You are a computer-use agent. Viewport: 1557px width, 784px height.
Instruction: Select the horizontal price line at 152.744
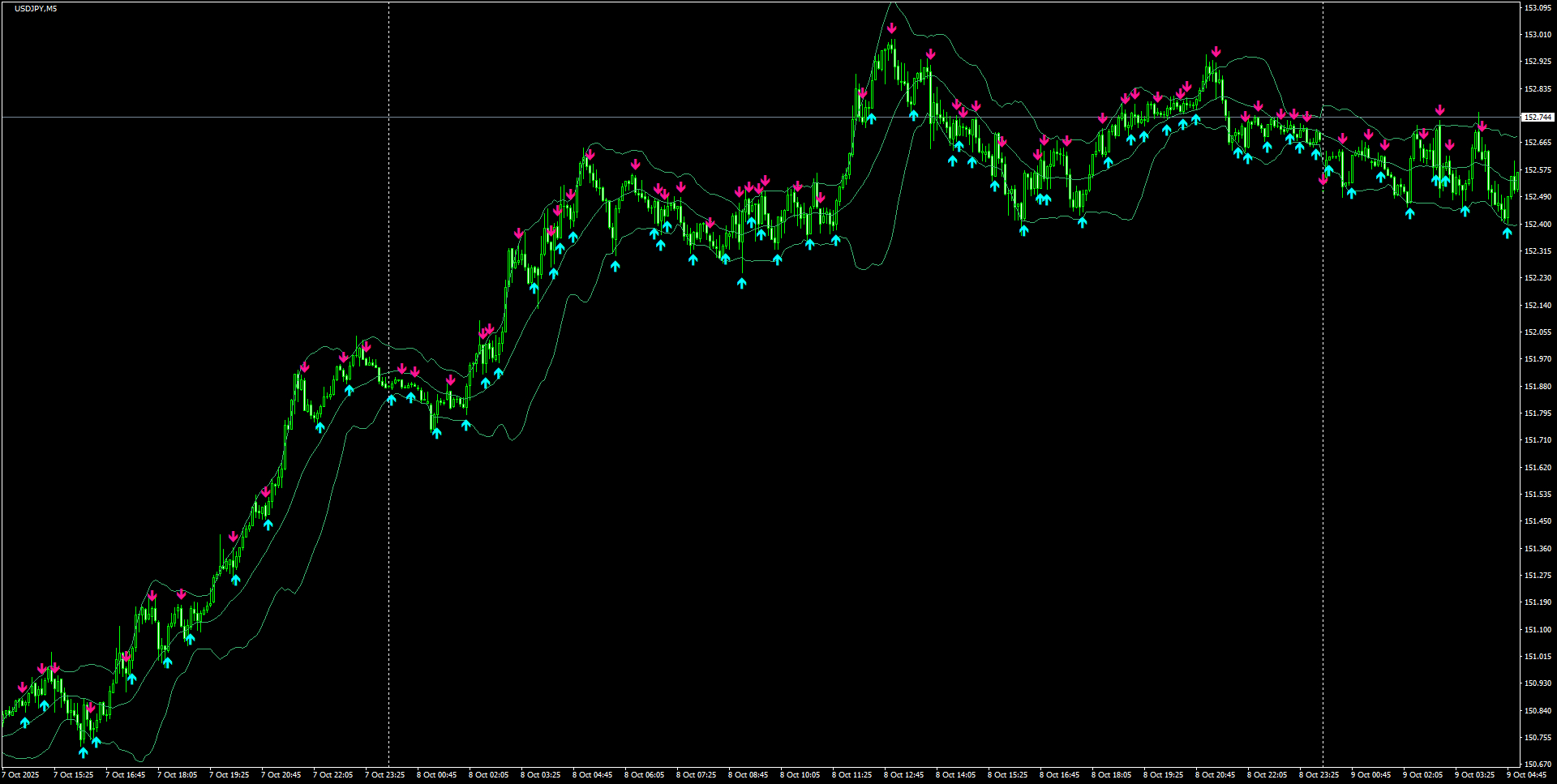[730, 116]
